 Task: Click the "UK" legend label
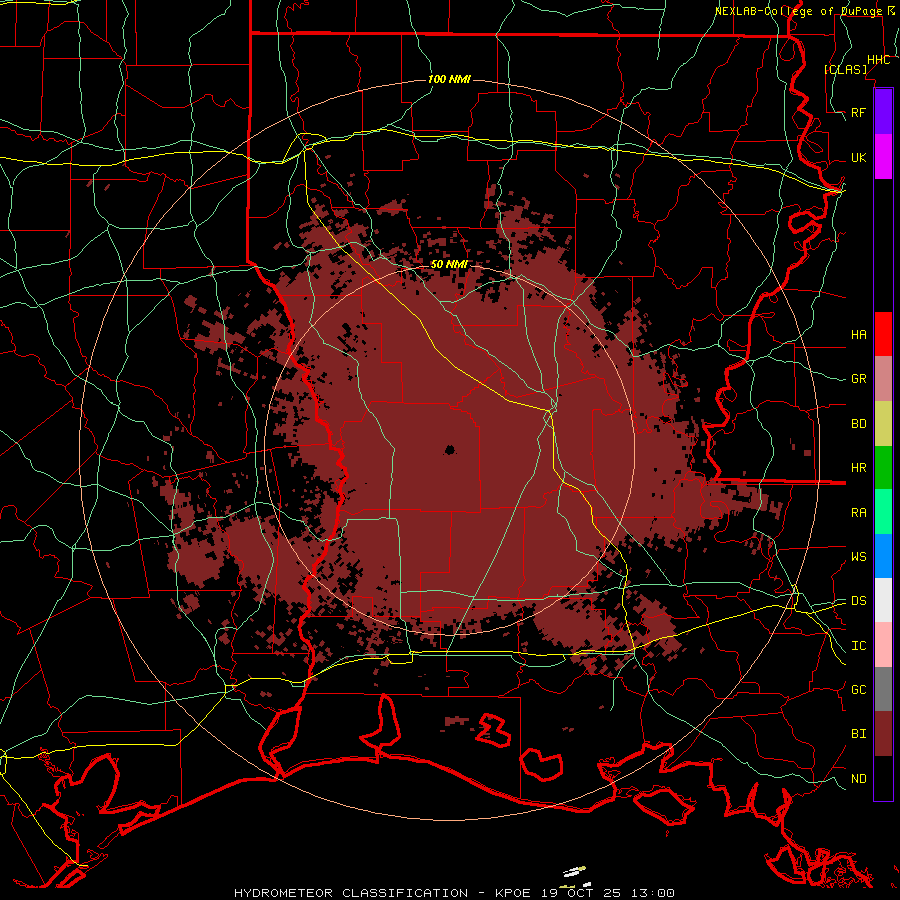coord(859,157)
